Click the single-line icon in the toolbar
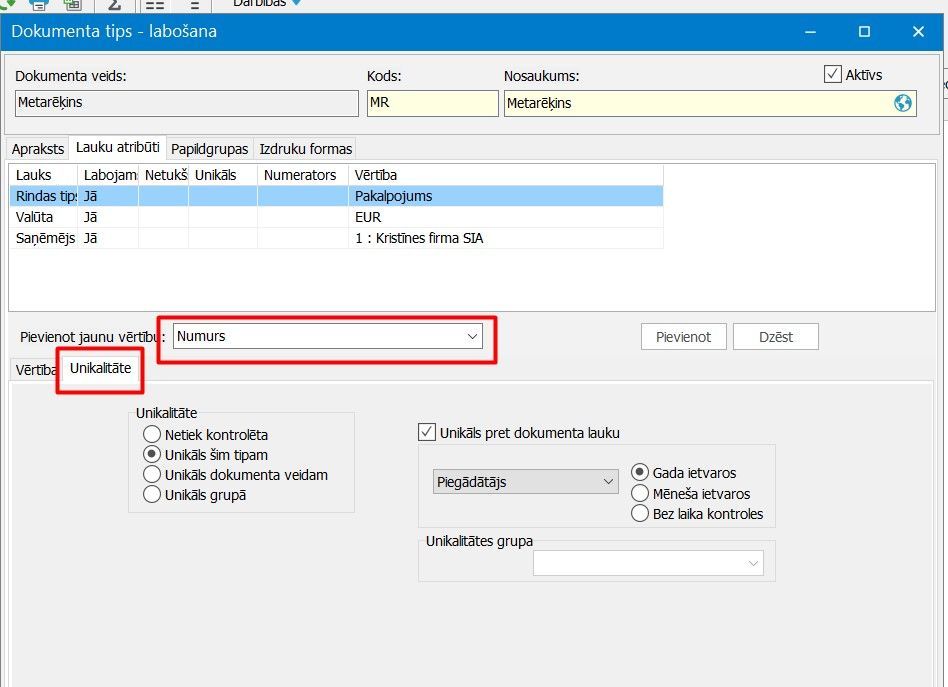The image size is (948, 687). (194, 4)
